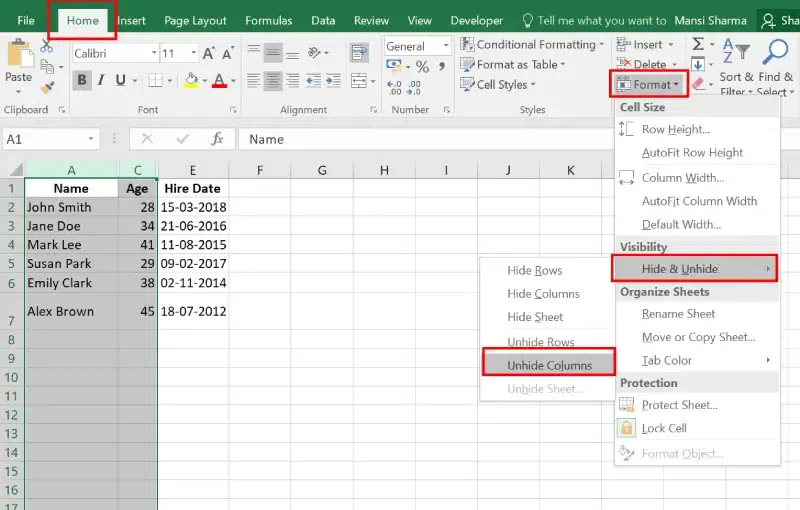Click the Paste clipboard icon
The image size is (800, 510).
(18, 54)
